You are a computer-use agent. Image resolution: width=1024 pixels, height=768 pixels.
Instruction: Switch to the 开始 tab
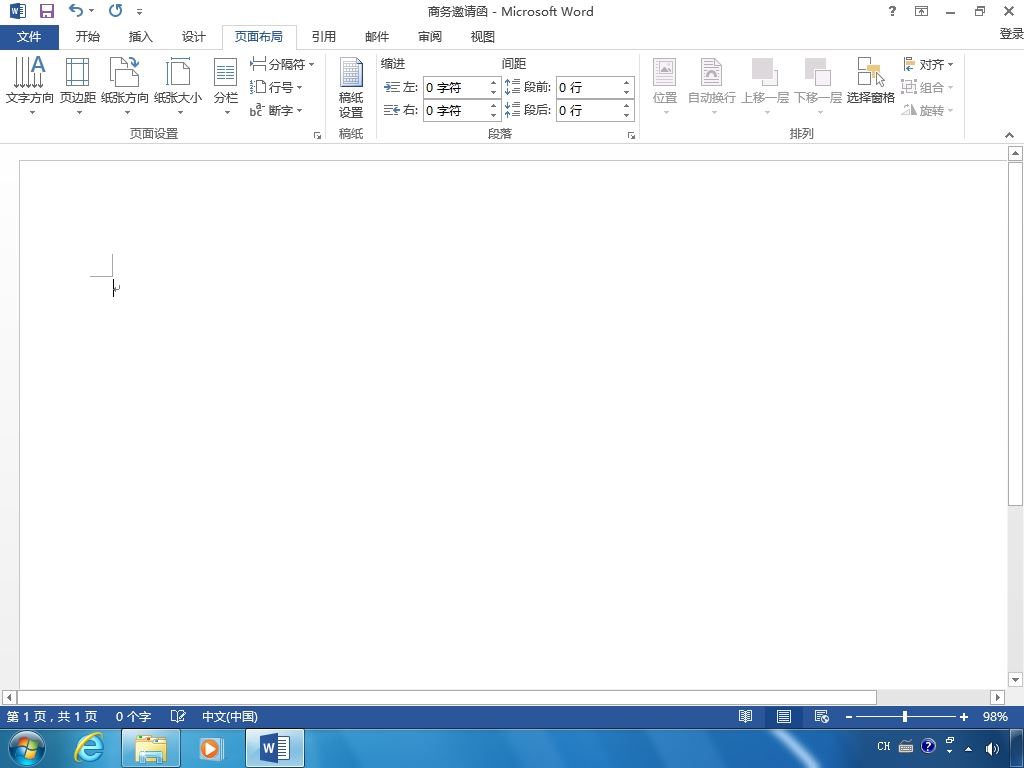88,37
